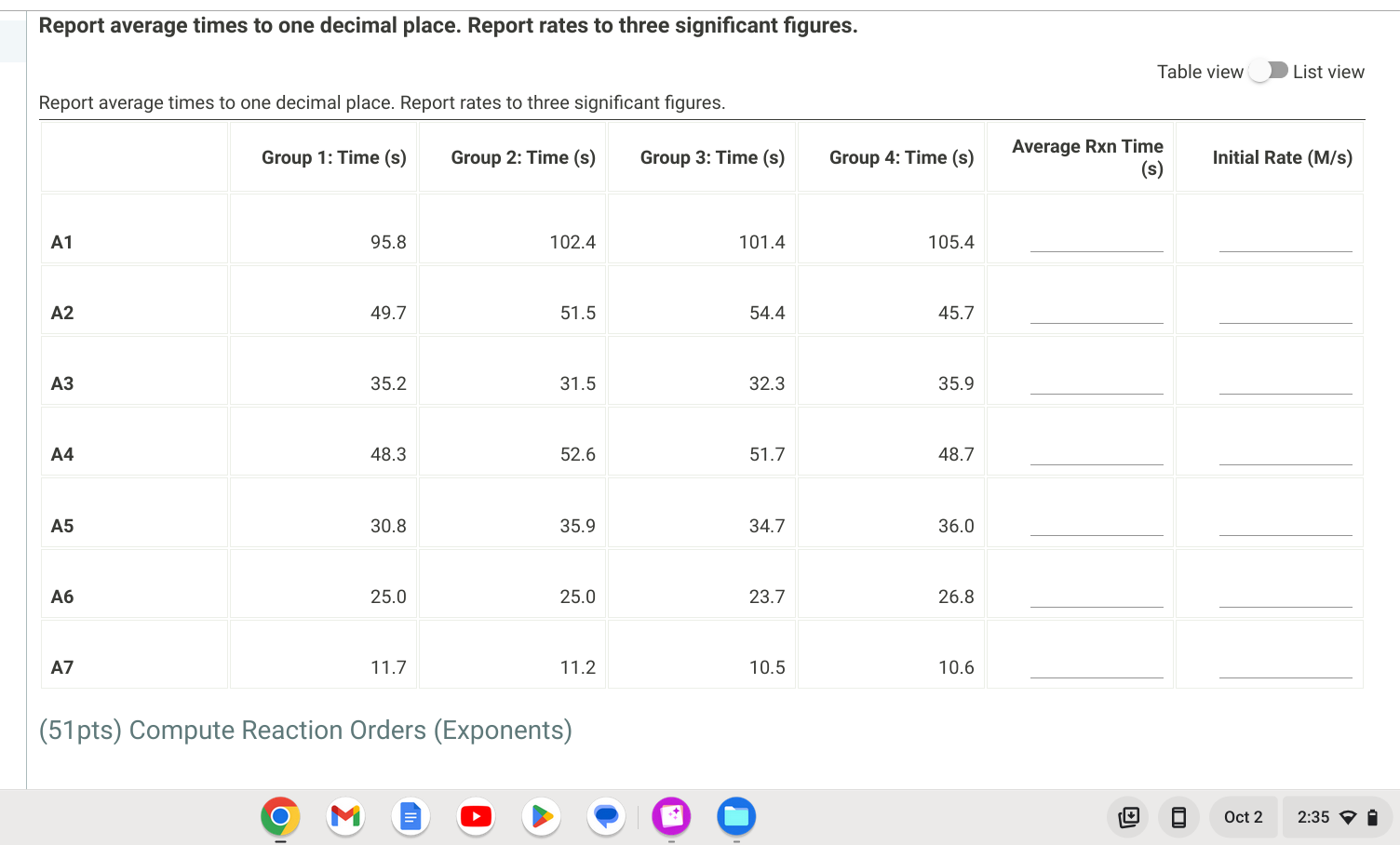Open quick settings via the clock
Viewport: 1400px width, 845px height.
point(1313,816)
